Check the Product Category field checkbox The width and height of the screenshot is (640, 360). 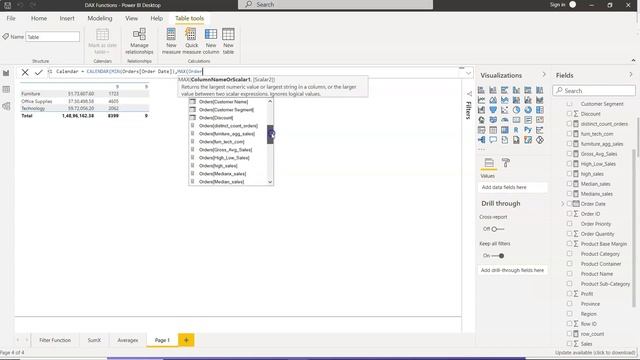(x=569, y=253)
